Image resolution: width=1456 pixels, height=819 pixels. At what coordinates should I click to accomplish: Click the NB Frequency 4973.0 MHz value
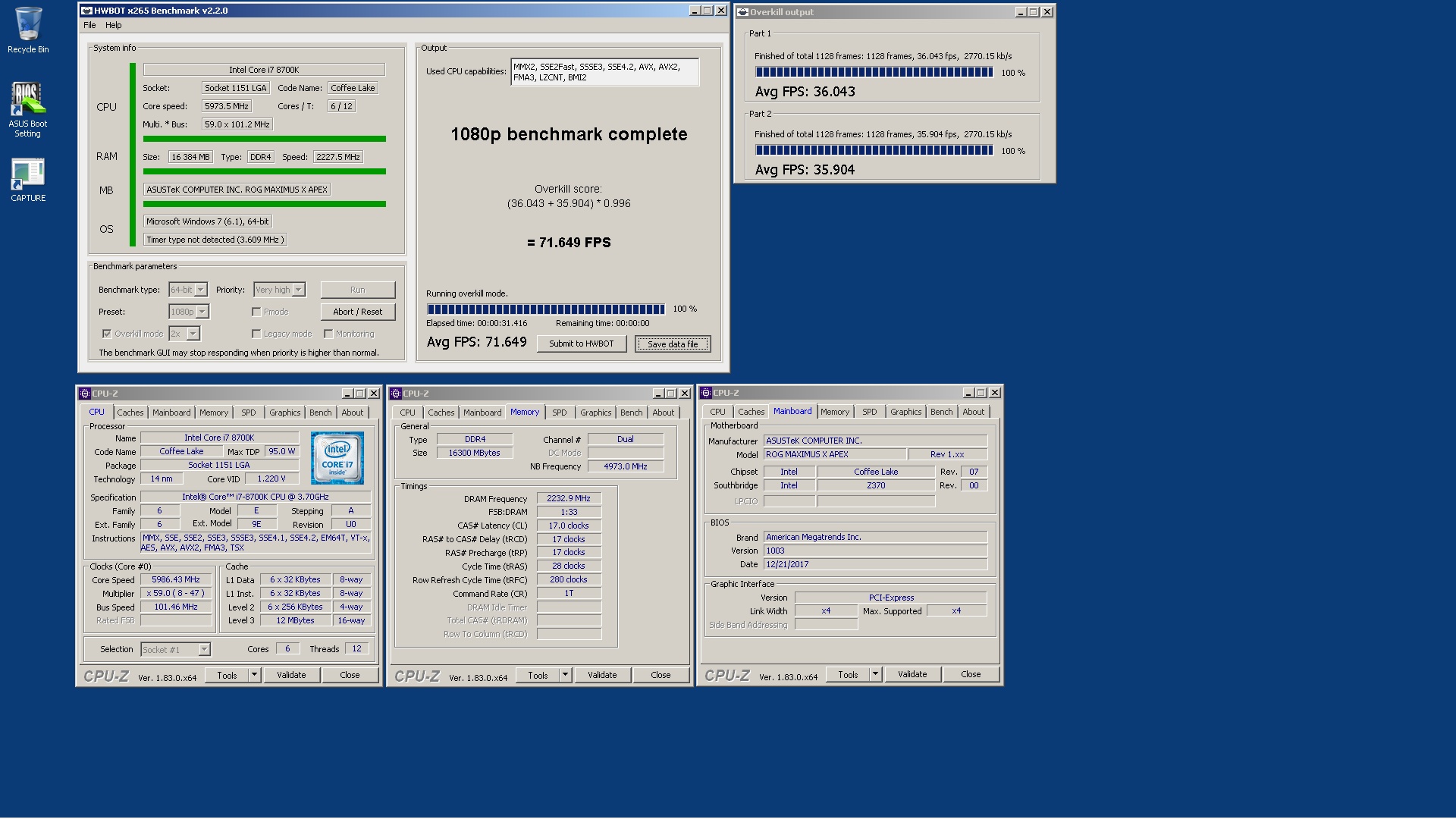pos(625,466)
